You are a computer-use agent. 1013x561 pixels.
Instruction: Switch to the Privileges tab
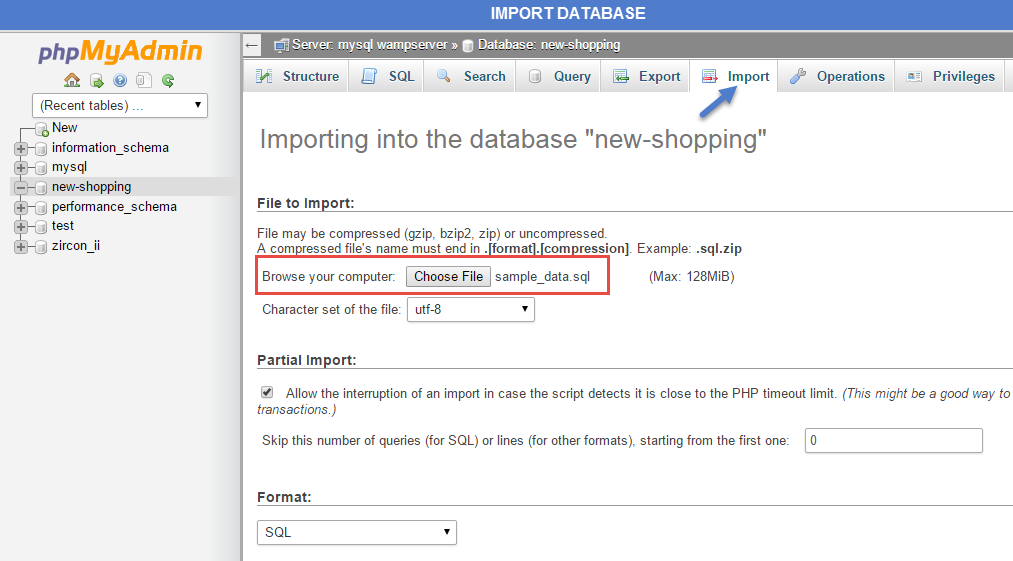(x=950, y=76)
